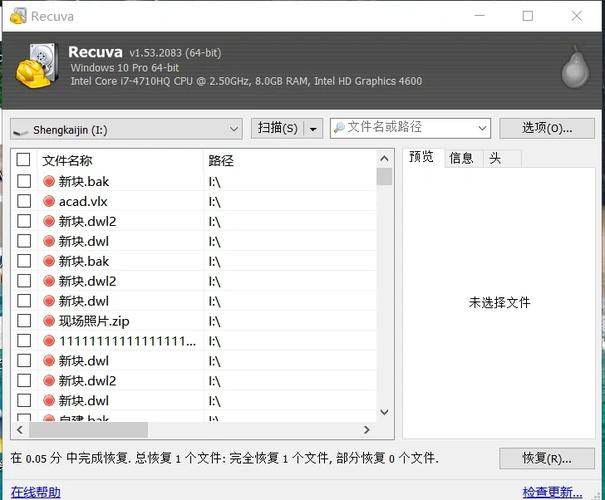
Task: Click the 未选择文件 text in the preview pane
Action: (499, 302)
